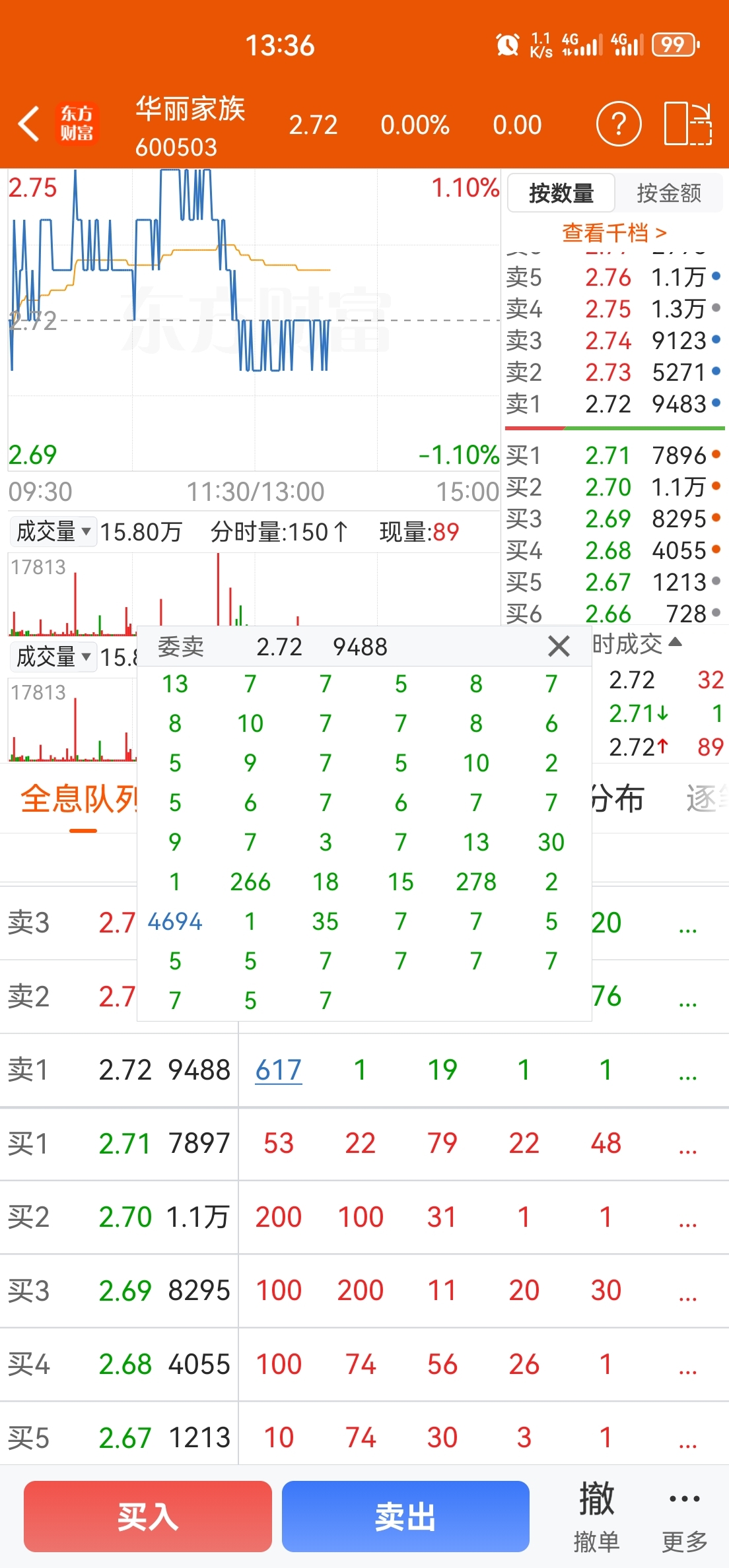This screenshot has width=729, height=1568.
Task: Open the 更多 three-dot menu
Action: point(685,1517)
